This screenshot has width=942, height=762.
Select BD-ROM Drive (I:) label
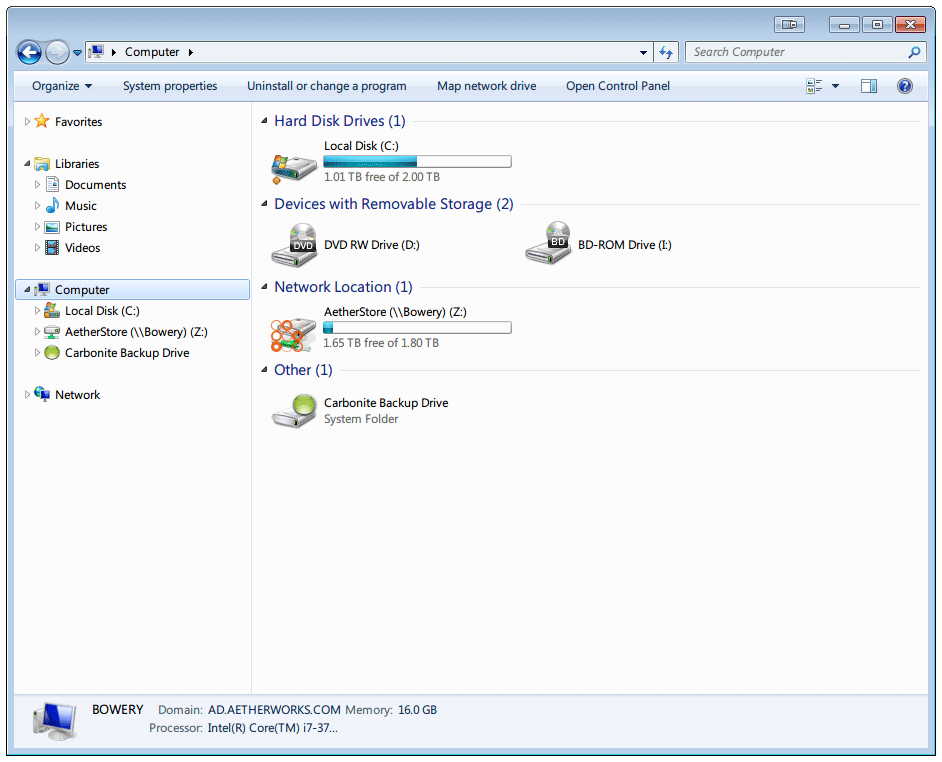point(625,245)
